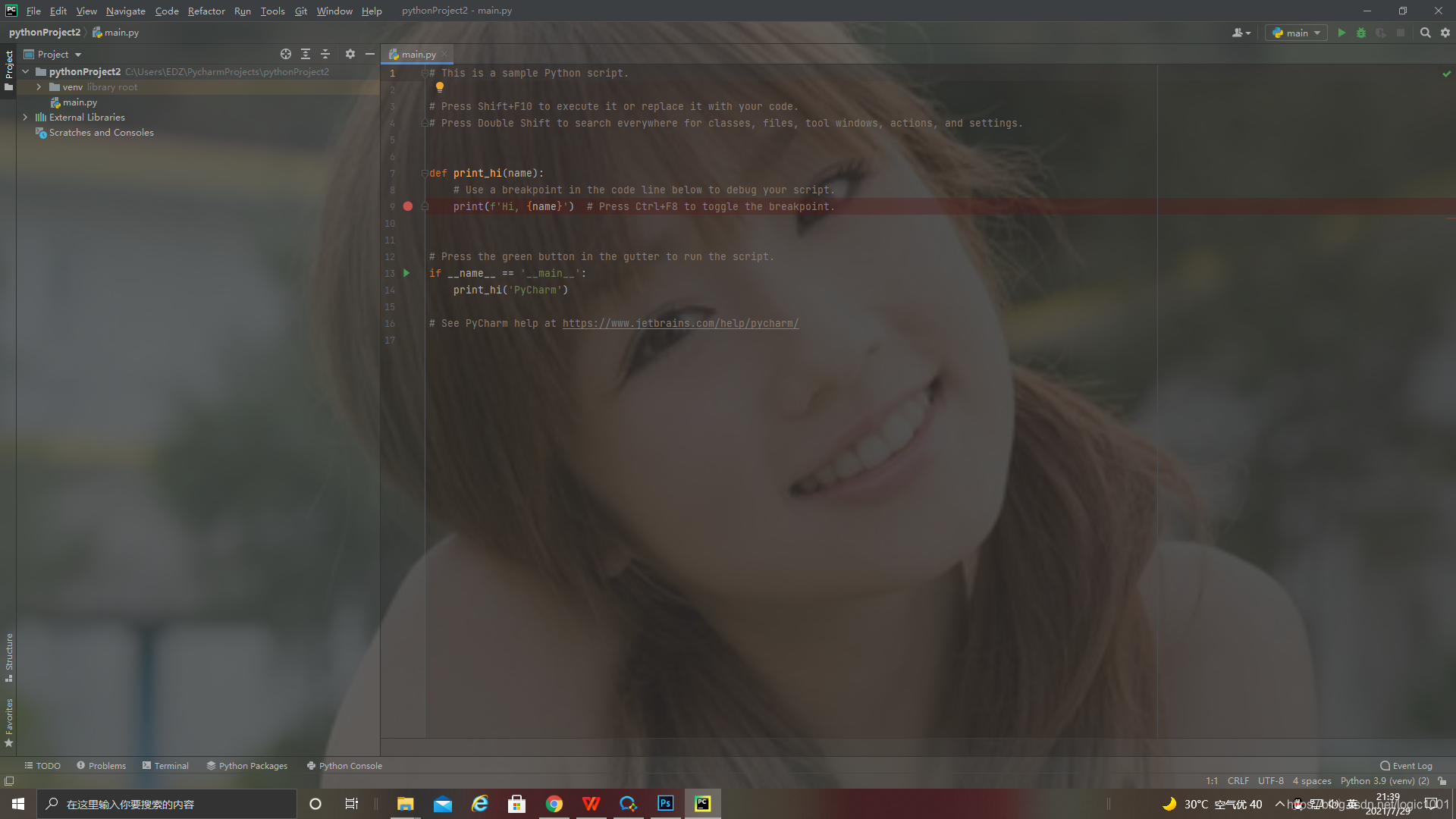Click the yellow intention lightbulb
This screenshot has height=819, width=1456.
tap(440, 88)
